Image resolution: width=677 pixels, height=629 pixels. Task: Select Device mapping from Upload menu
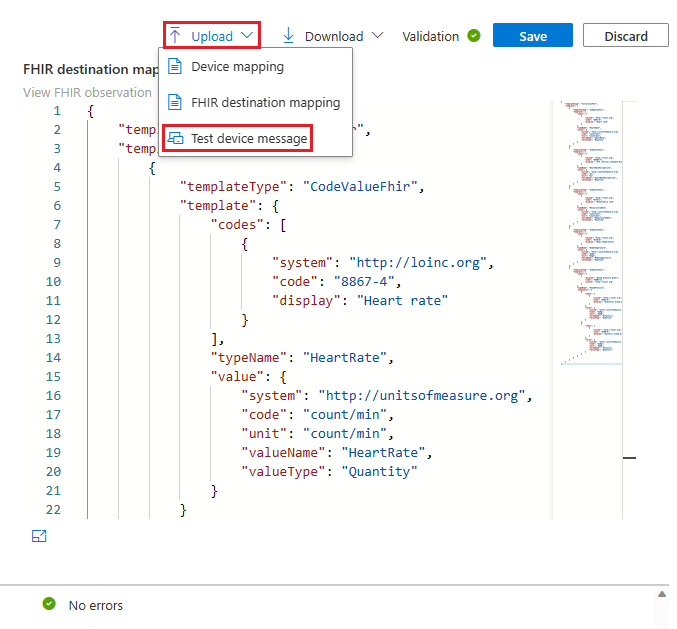[237, 67]
